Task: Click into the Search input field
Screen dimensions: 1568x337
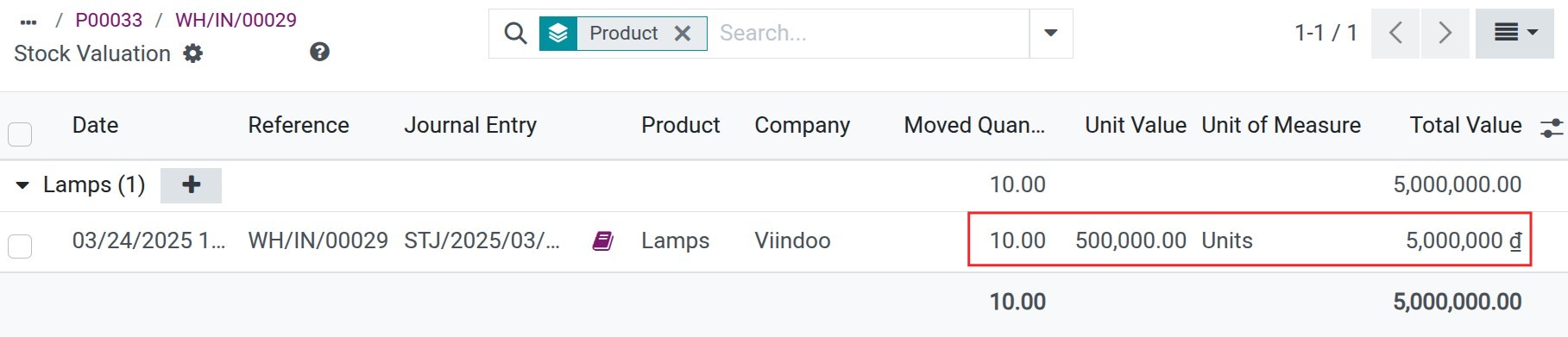Action: click(870, 34)
